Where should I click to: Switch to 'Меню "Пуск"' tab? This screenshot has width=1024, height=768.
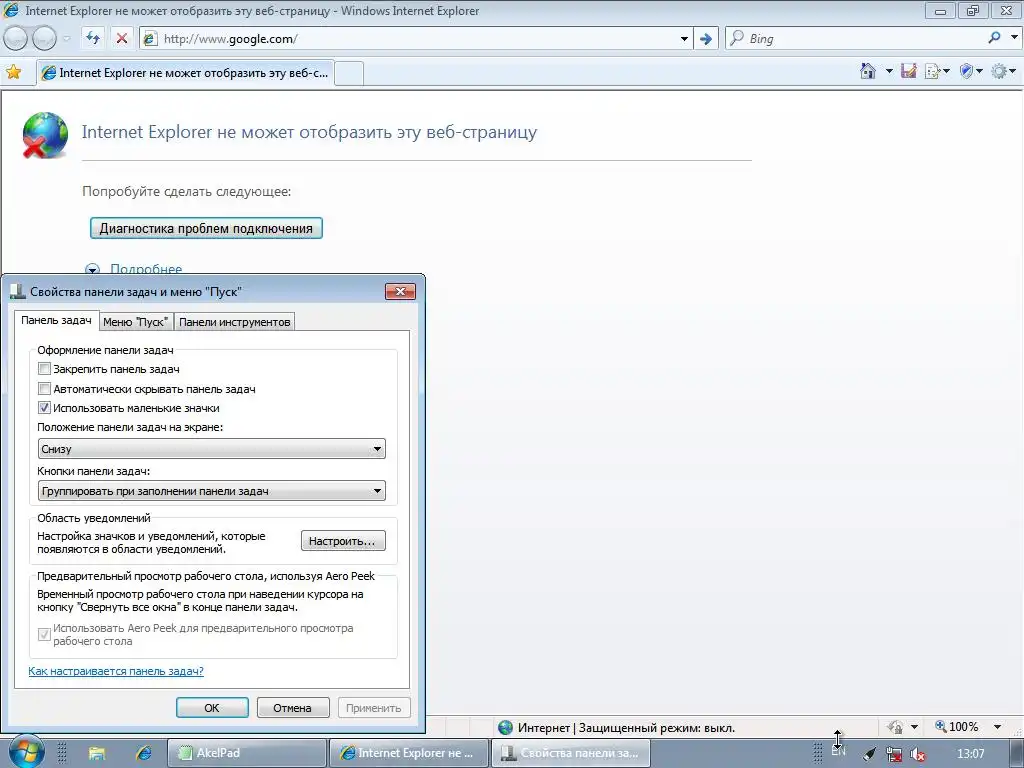tap(136, 322)
